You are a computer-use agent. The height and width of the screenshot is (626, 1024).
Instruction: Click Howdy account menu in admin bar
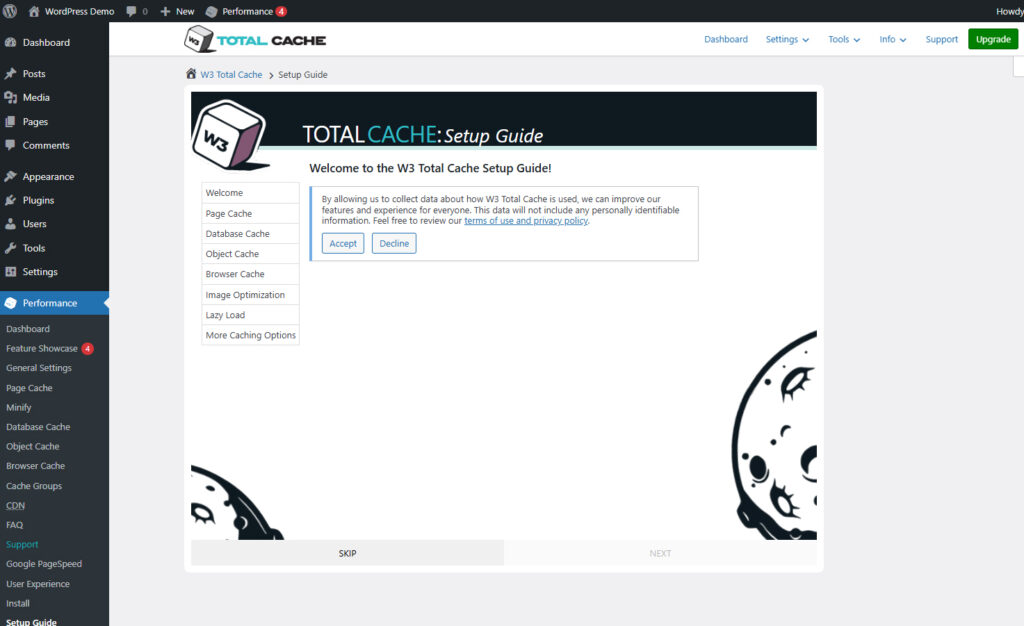pyautogui.click(x=1010, y=11)
